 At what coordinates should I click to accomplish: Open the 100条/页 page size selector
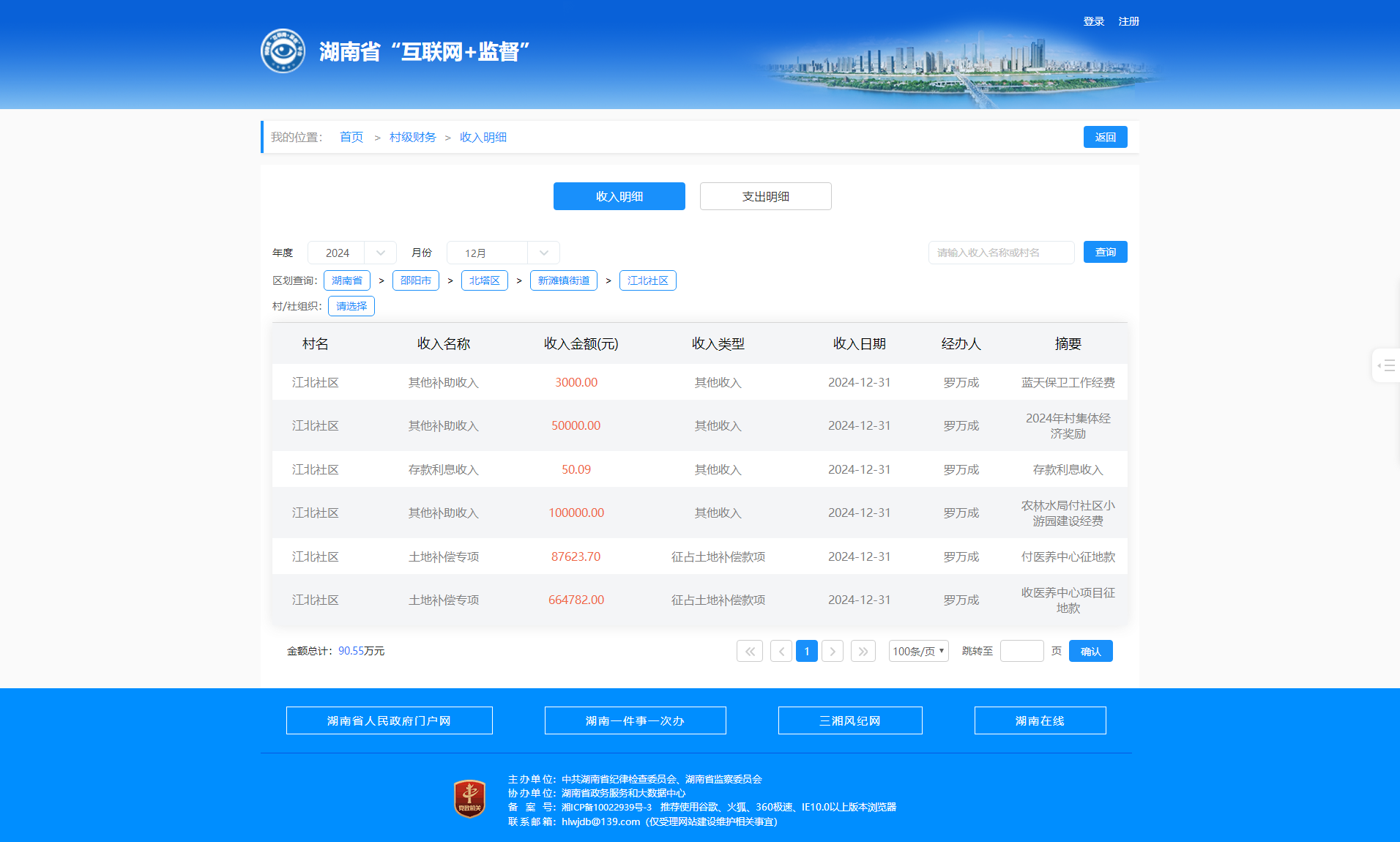point(918,651)
